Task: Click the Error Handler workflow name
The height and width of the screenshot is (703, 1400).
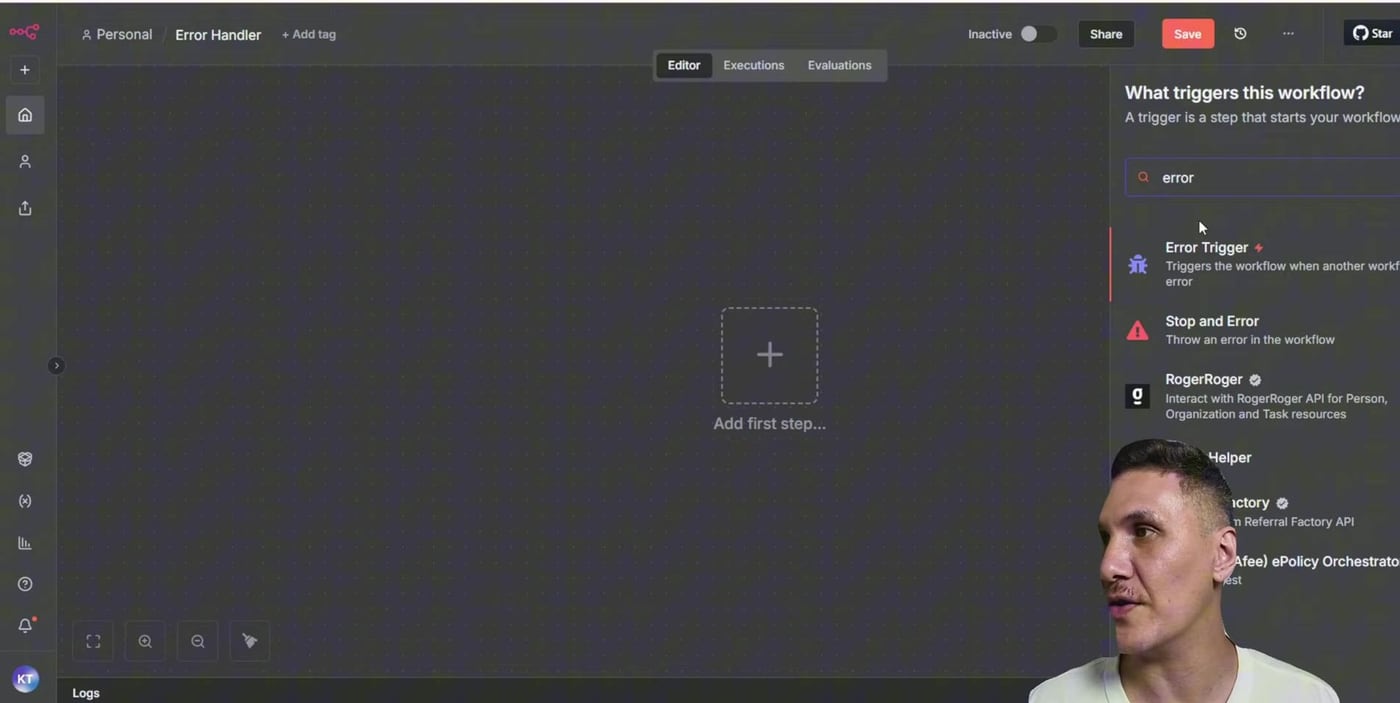Action: [218, 35]
